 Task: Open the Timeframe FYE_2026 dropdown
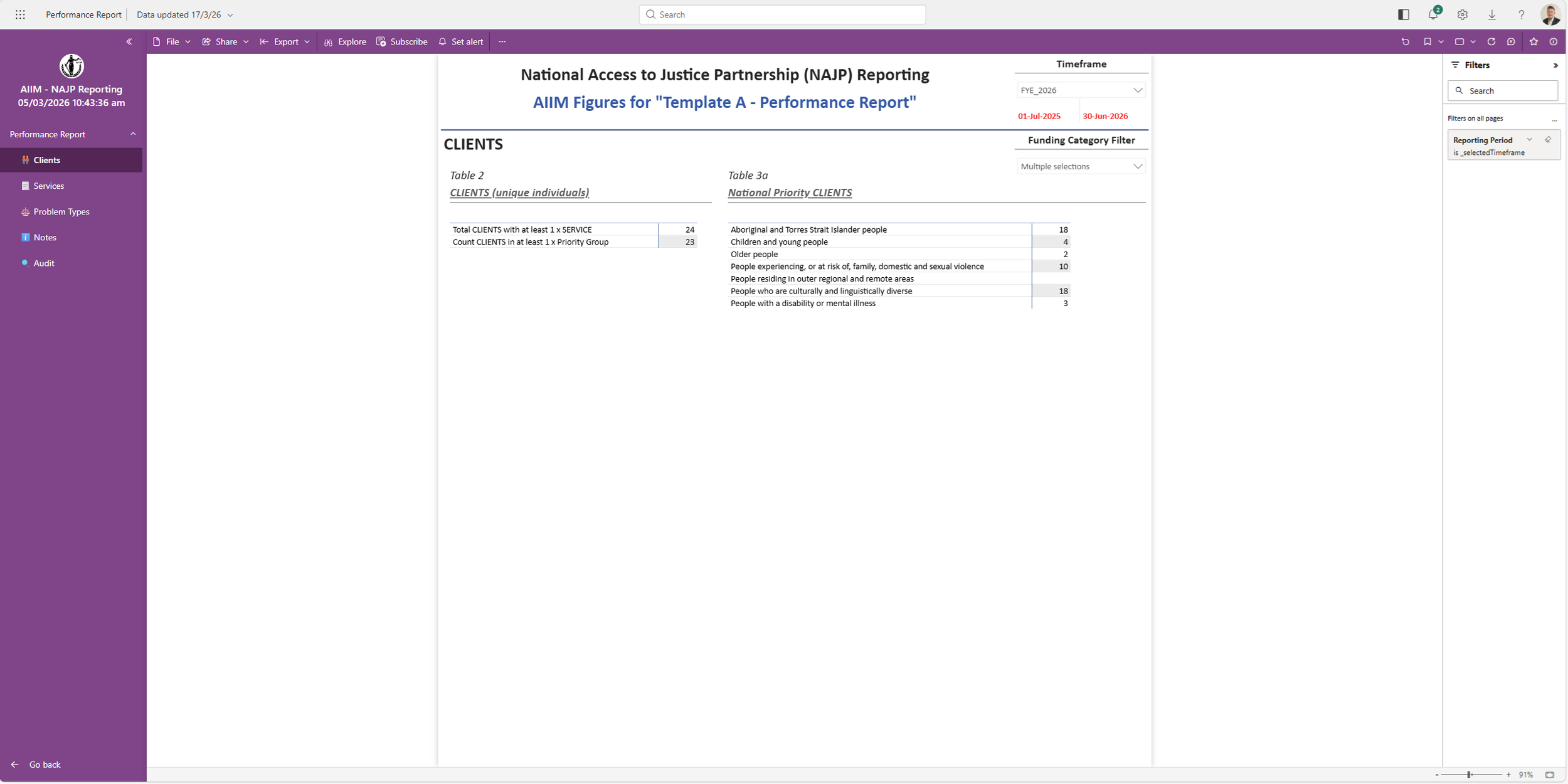[1081, 90]
